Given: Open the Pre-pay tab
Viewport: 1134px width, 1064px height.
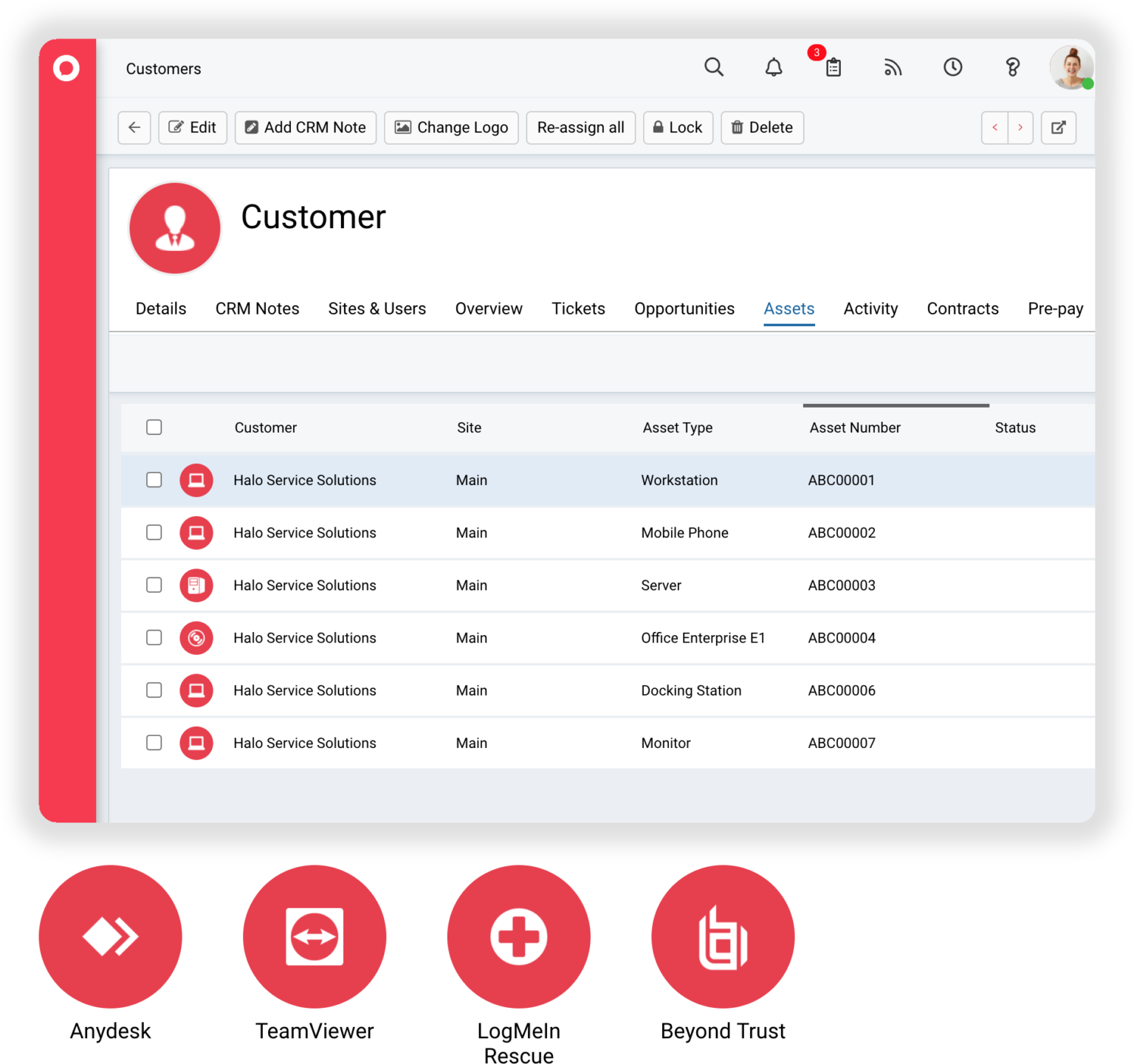Looking at the screenshot, I should tap(1055, 309).
